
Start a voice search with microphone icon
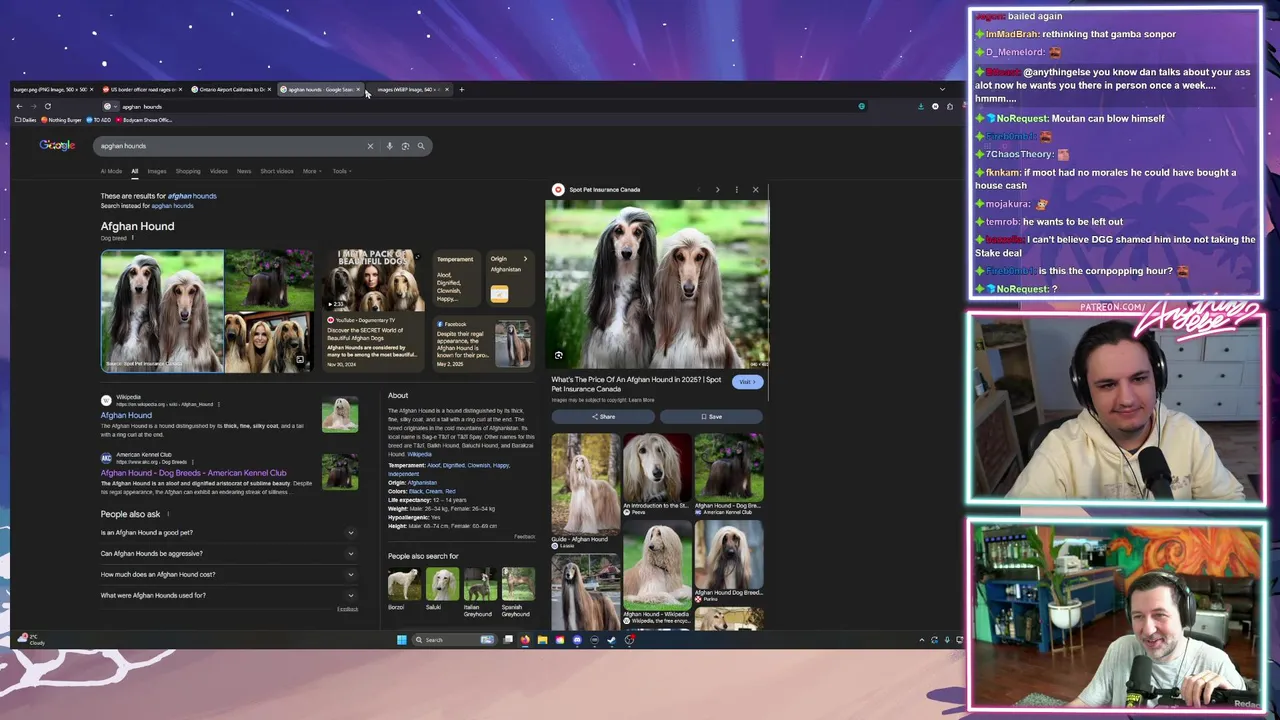pyautogui.click(x=389, y=146)
